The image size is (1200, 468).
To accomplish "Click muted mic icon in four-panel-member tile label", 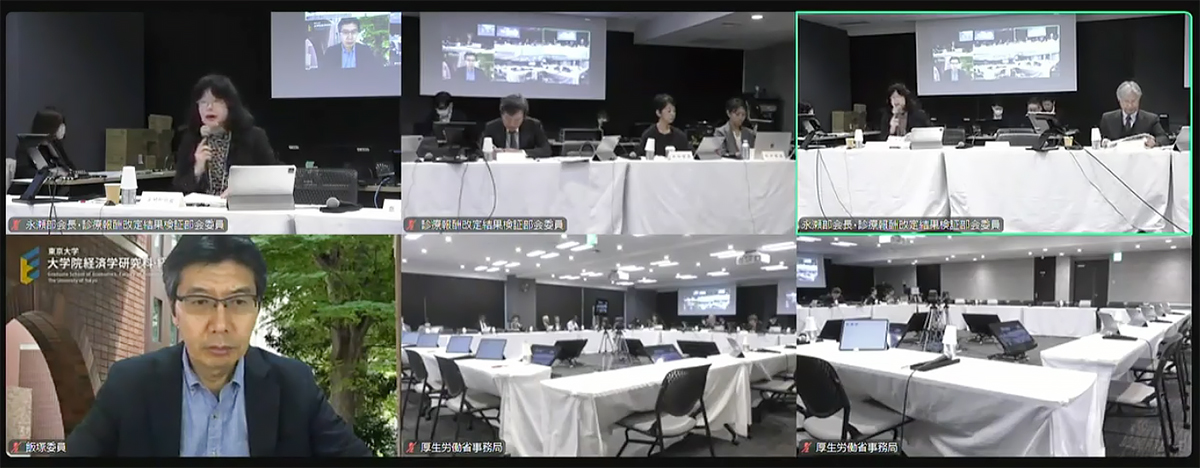I will [411, 225].
